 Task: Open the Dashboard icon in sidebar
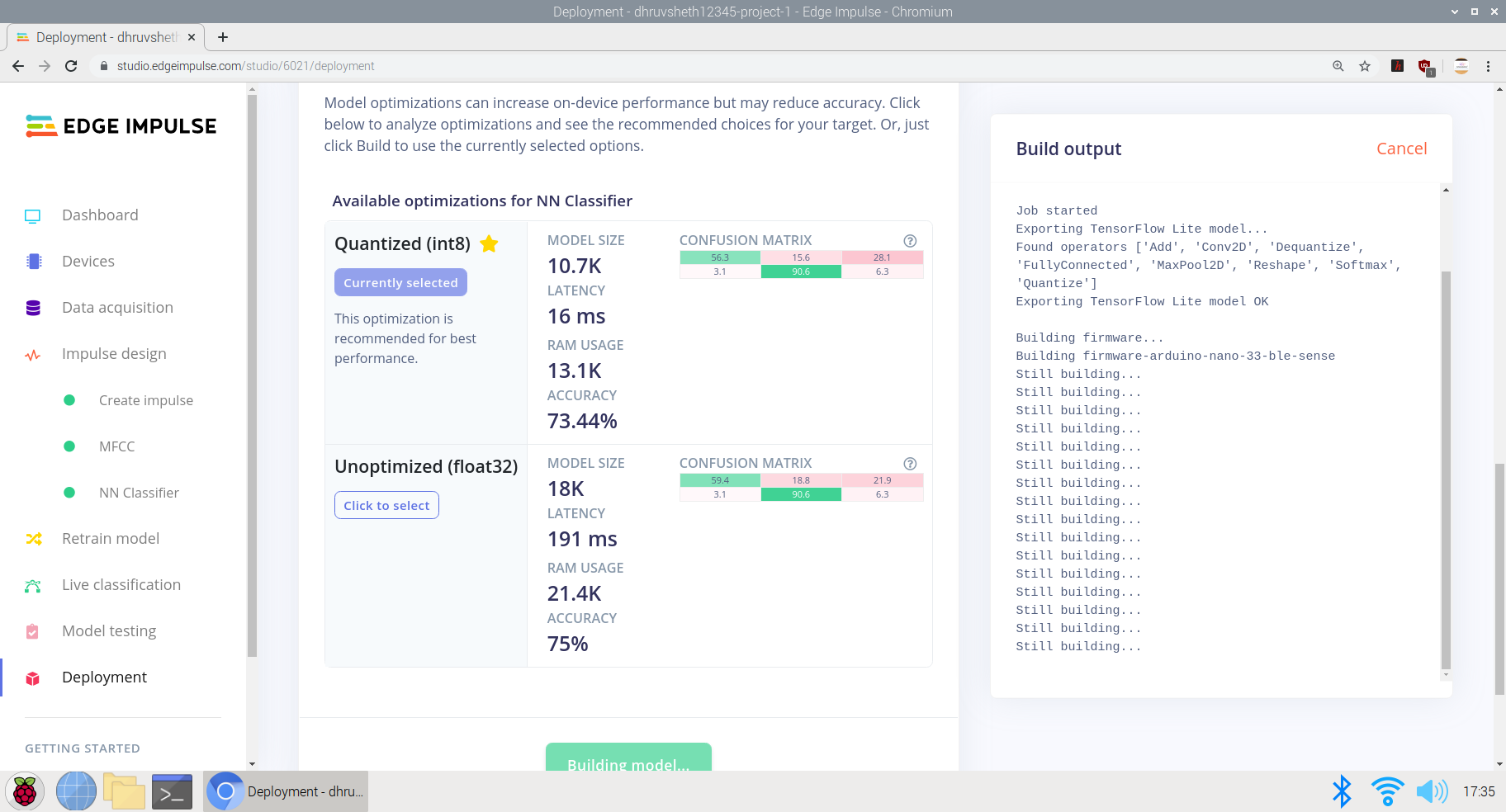[x=33, y=216]
